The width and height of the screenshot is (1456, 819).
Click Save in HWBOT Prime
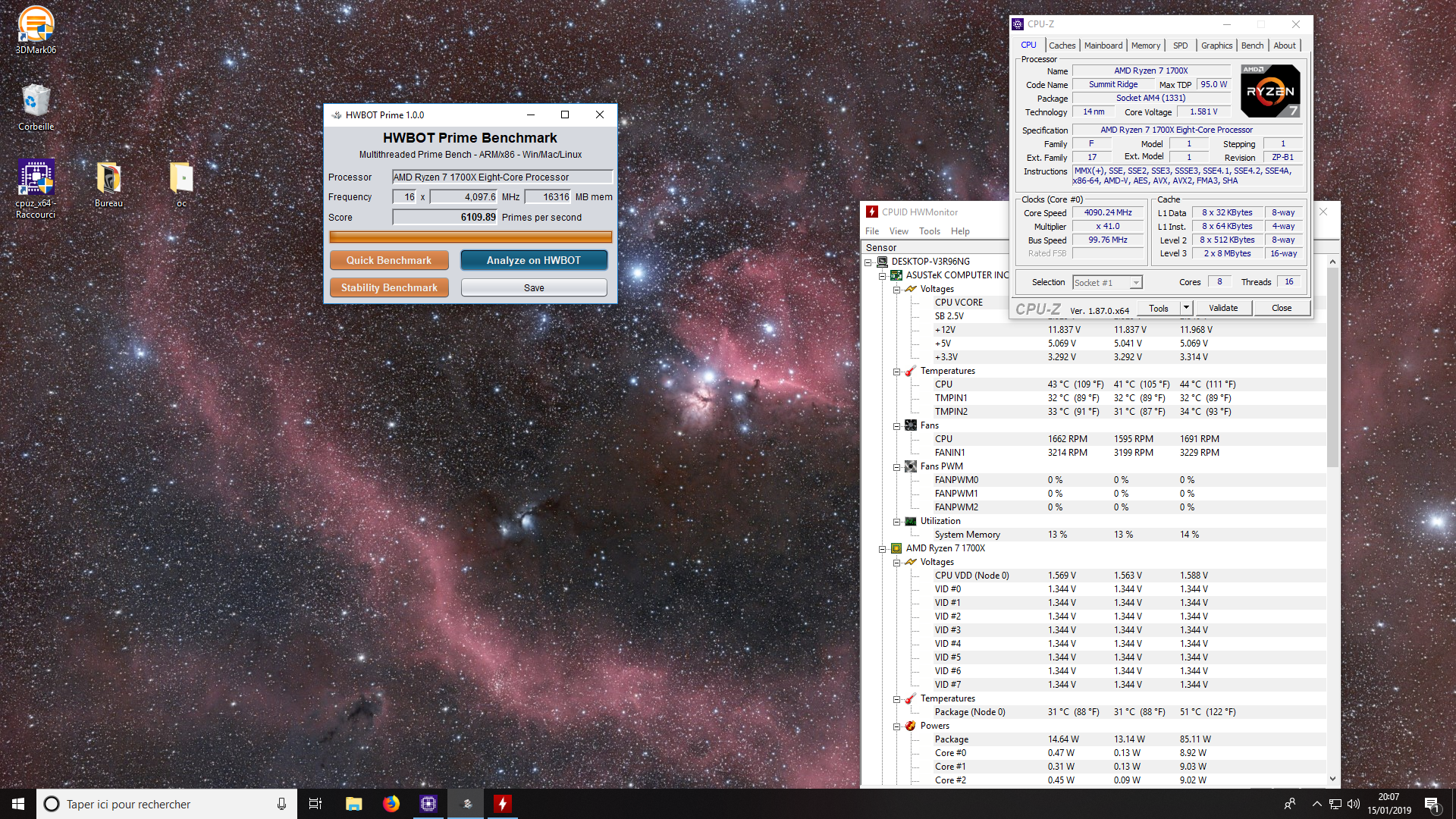tap(534, 287)
